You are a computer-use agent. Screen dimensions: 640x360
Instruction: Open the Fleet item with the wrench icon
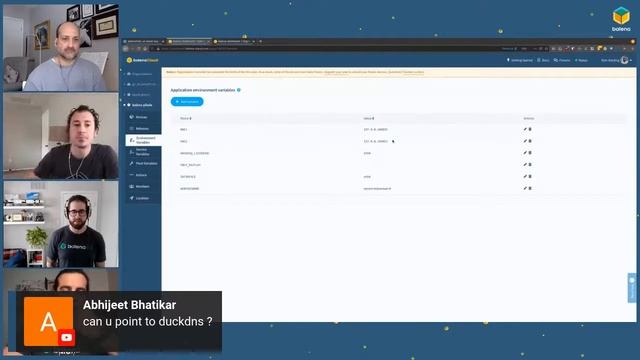point(143,163)
